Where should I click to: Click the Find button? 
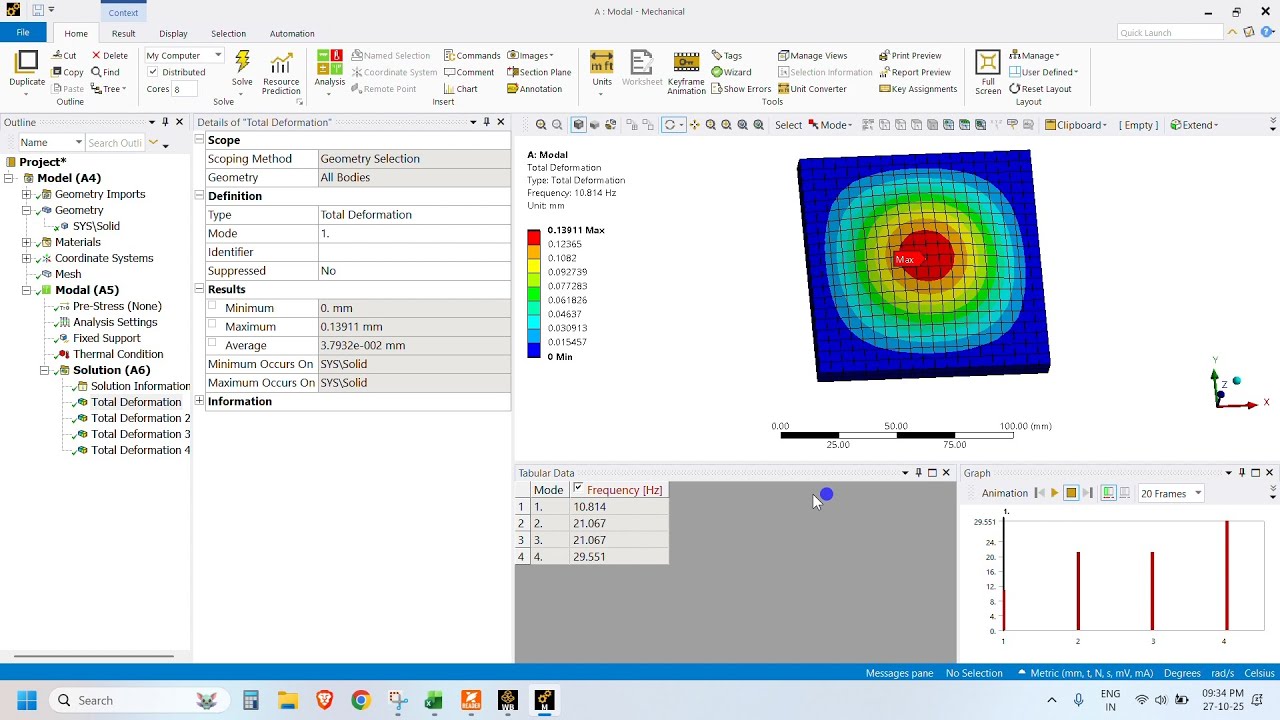(x=105, y=72)
